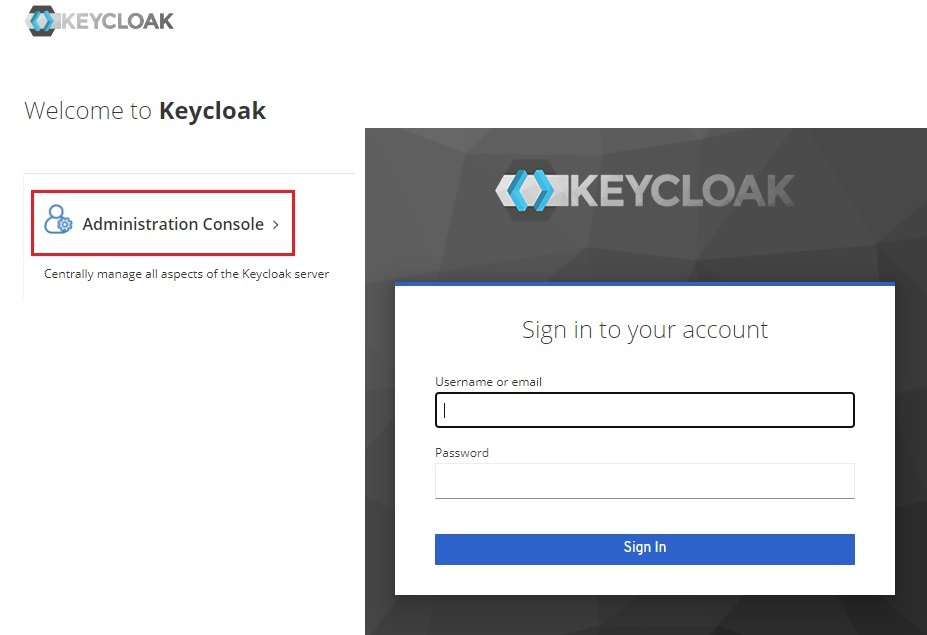Click the admin user-gear icon beside Administration Console
This screenshot has width=927, height=635.
(58, 221)
